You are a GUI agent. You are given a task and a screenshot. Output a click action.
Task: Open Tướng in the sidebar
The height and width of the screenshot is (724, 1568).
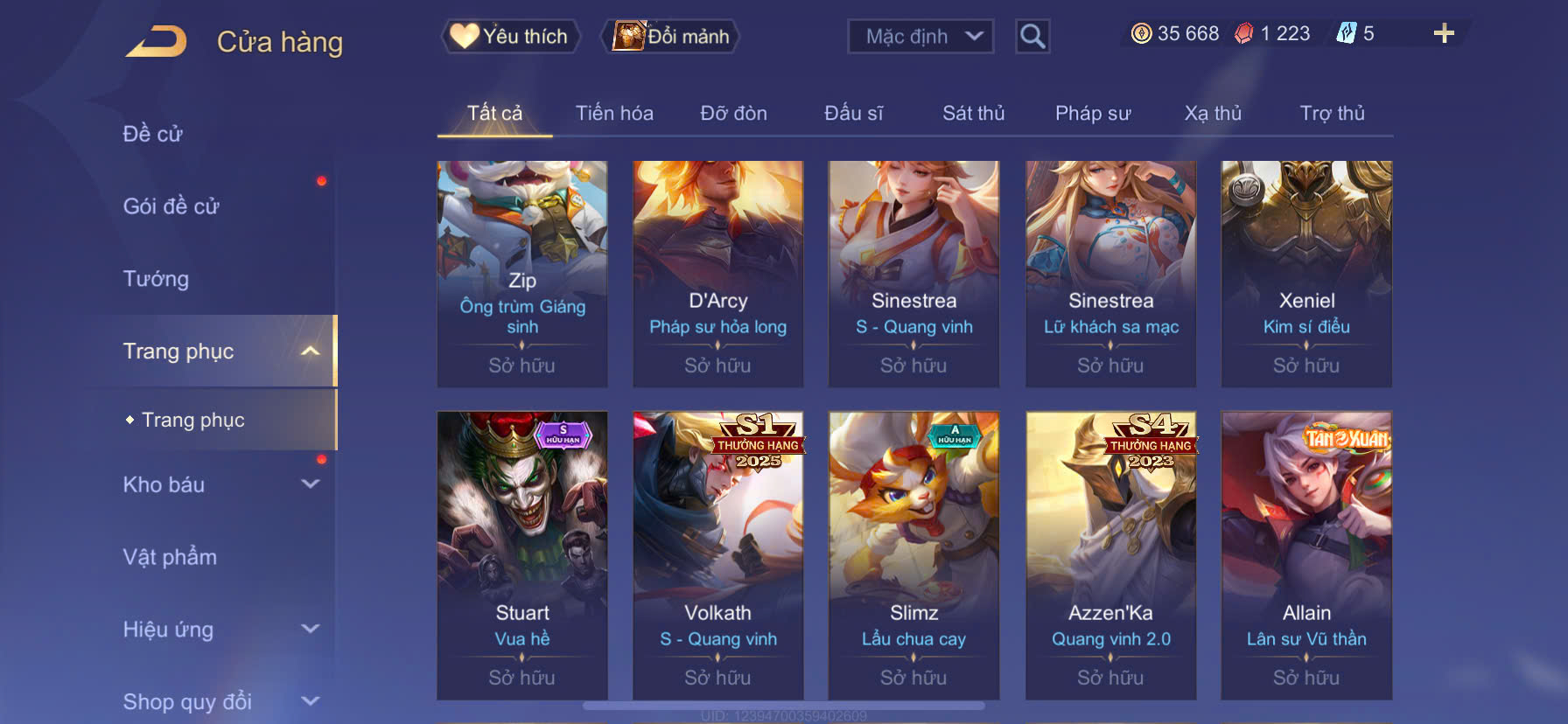[x=156, y=279]
